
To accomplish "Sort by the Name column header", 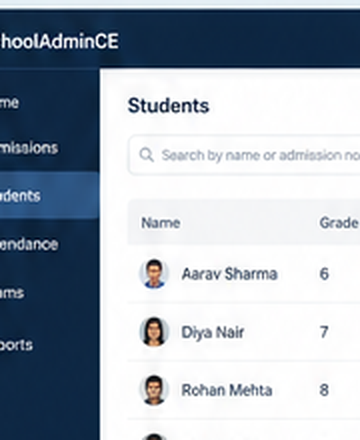I will (161, 223).
